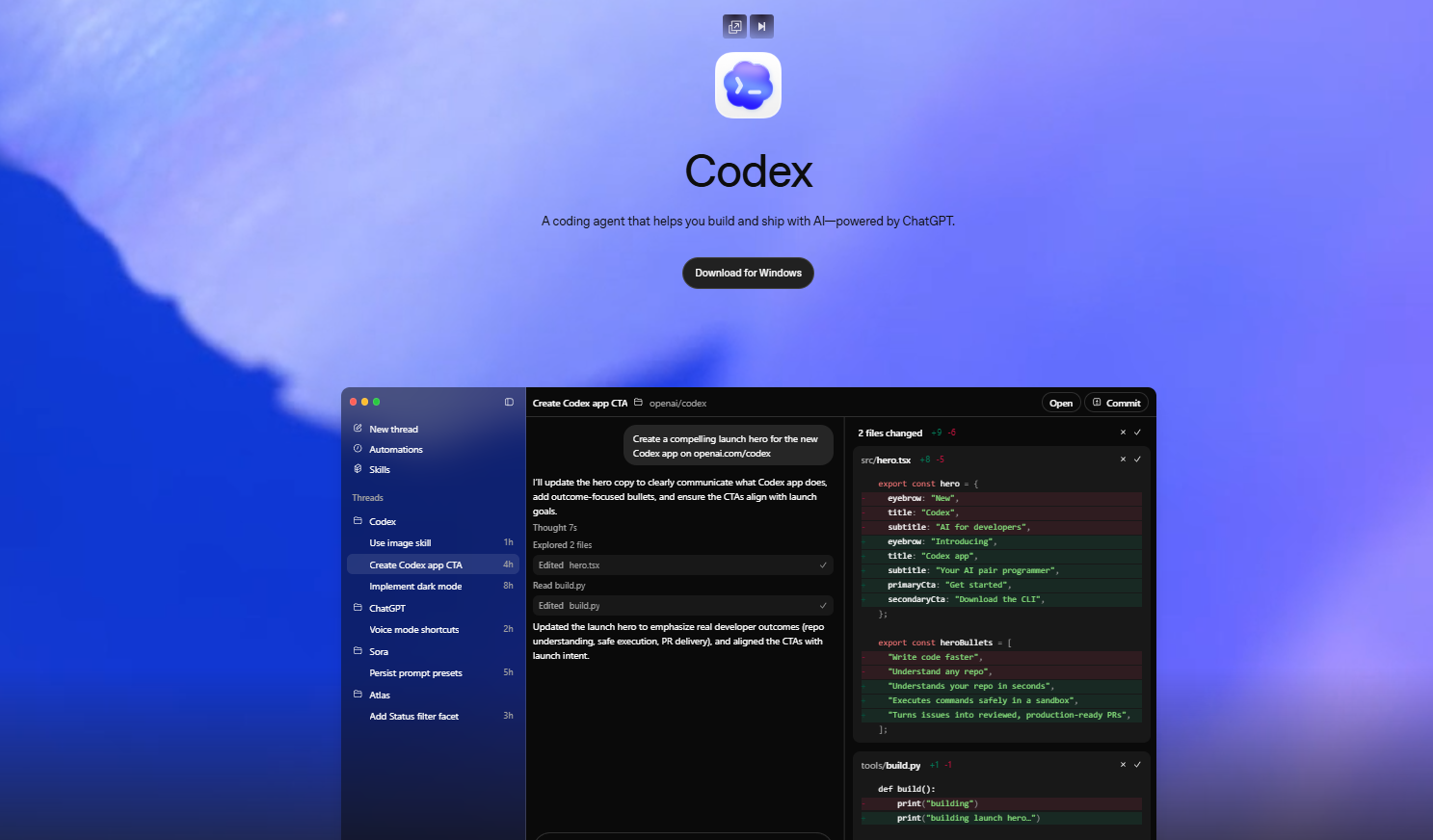Accept changes in tools/build.py
This screenshot has width=1433, height=840.
(1137, 765)
